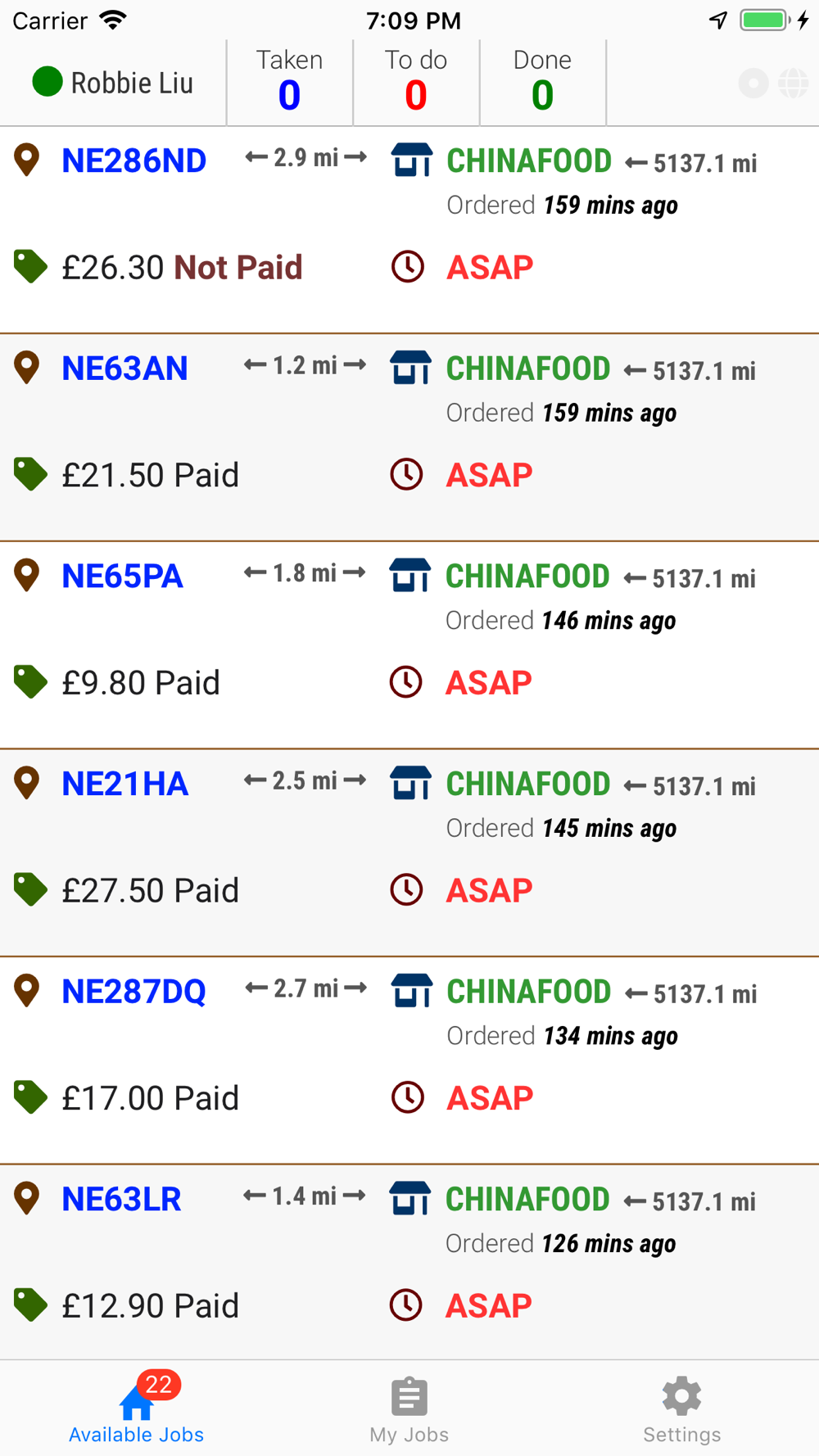Select the To do counter
The height and width of the screenshot is (1456, 819).
(x=416, y=82)
